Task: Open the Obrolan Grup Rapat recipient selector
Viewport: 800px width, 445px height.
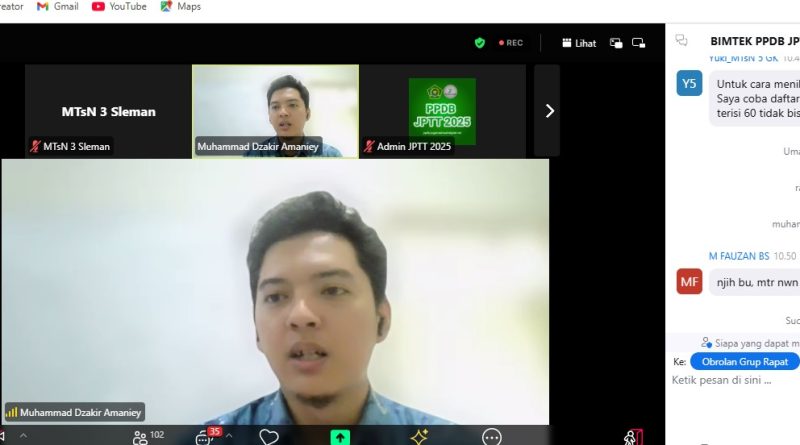Action: click(x=744, y=361)
